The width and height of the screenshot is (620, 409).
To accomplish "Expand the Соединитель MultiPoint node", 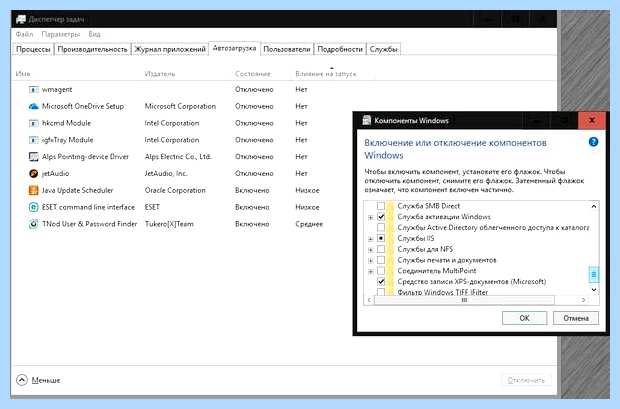I will 370,271.
